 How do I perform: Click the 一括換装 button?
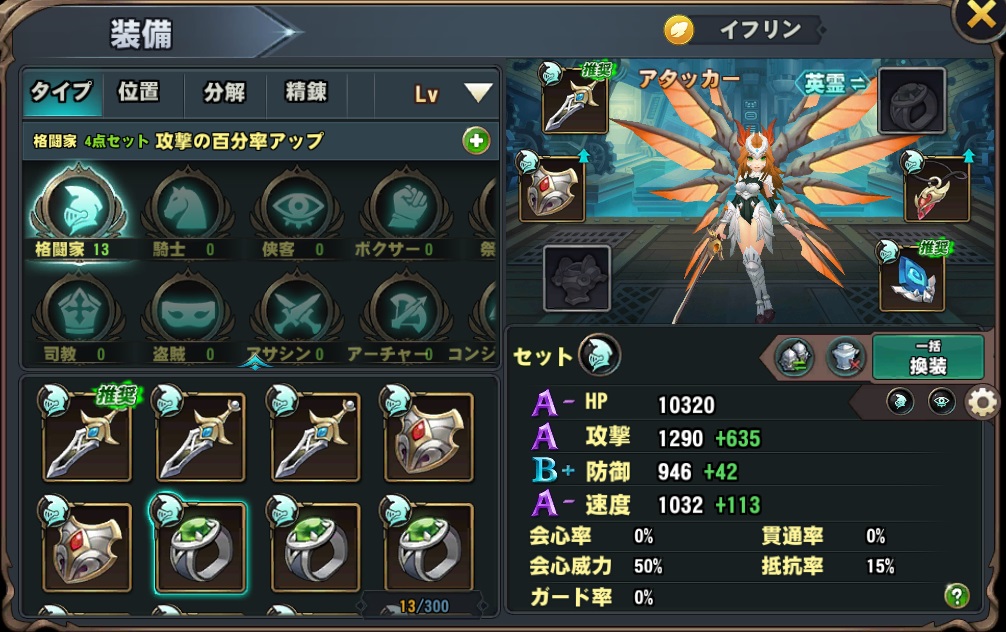click(928, 357)
